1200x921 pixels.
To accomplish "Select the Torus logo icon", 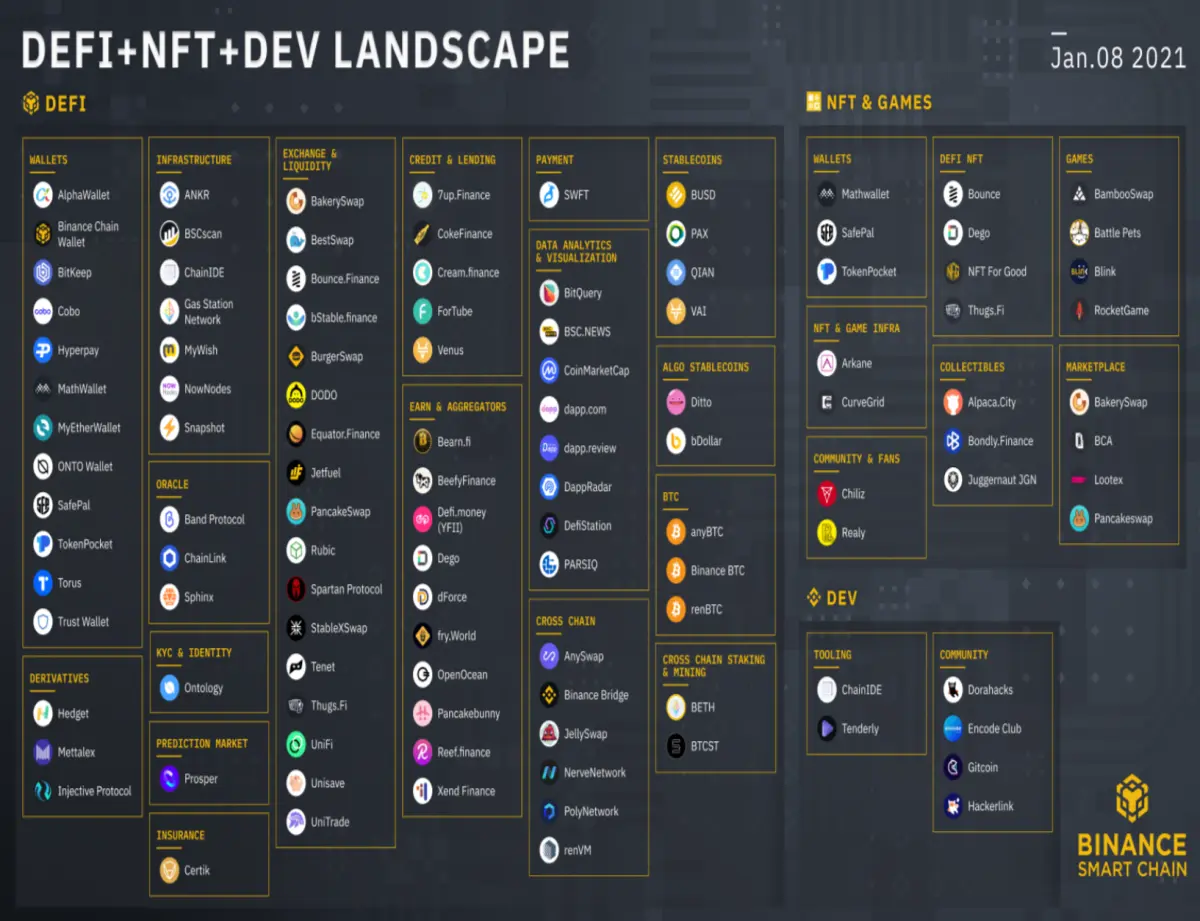I will pyautogui.click(x=43, y=583).
